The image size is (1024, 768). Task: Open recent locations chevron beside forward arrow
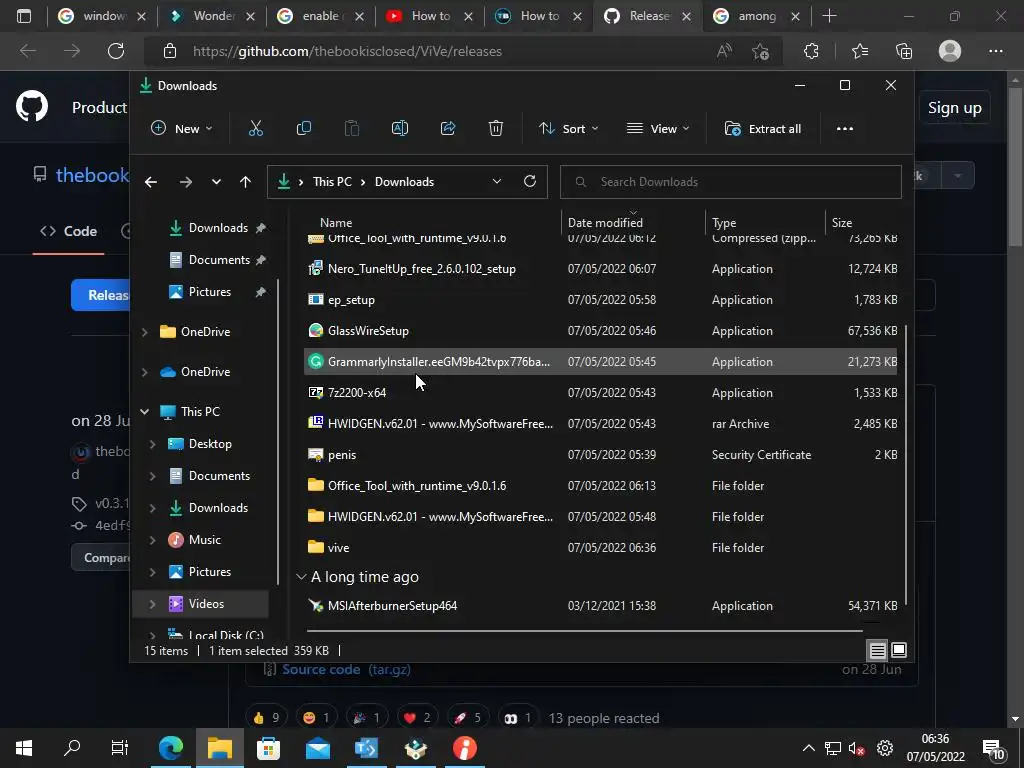(216, 182)
